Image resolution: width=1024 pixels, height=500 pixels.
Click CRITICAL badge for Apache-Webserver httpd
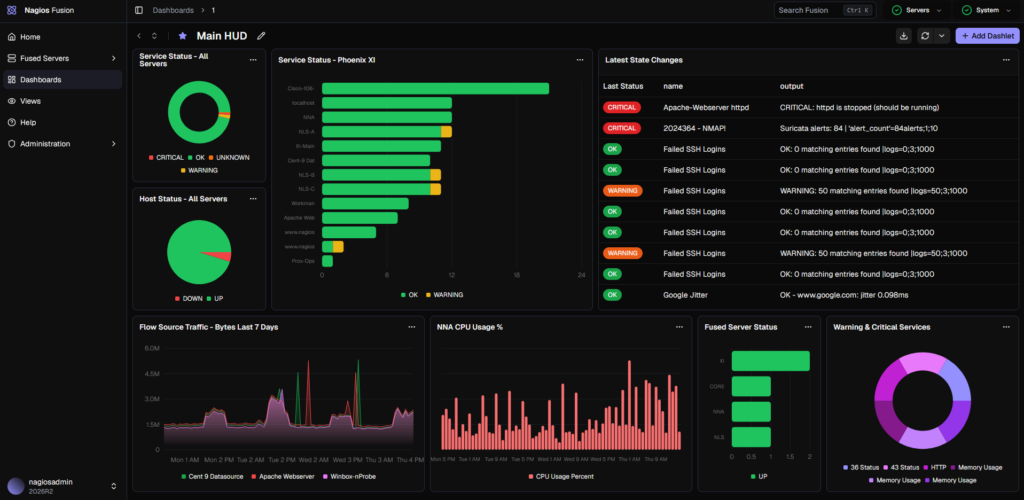coord(622,107)
